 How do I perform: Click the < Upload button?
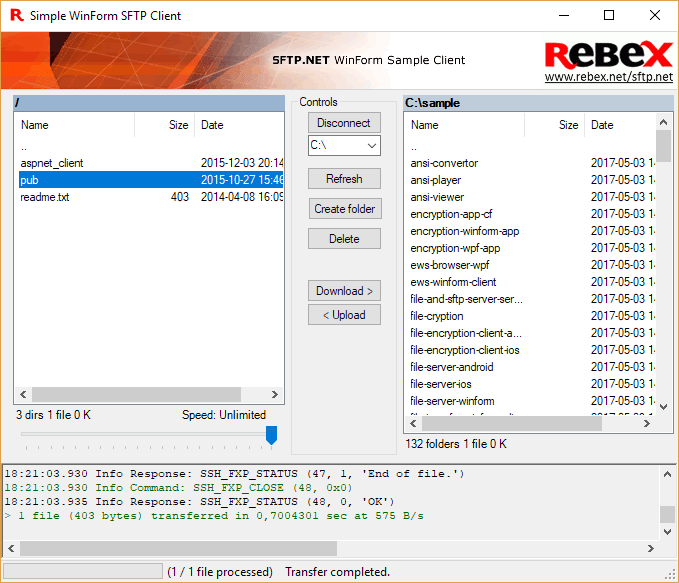click(344, 315)
